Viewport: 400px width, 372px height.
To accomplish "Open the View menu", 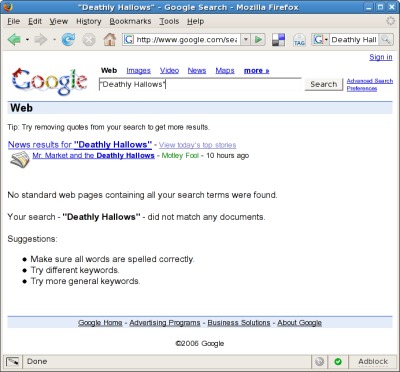I will pyautogui.click(x=58, y=21).
